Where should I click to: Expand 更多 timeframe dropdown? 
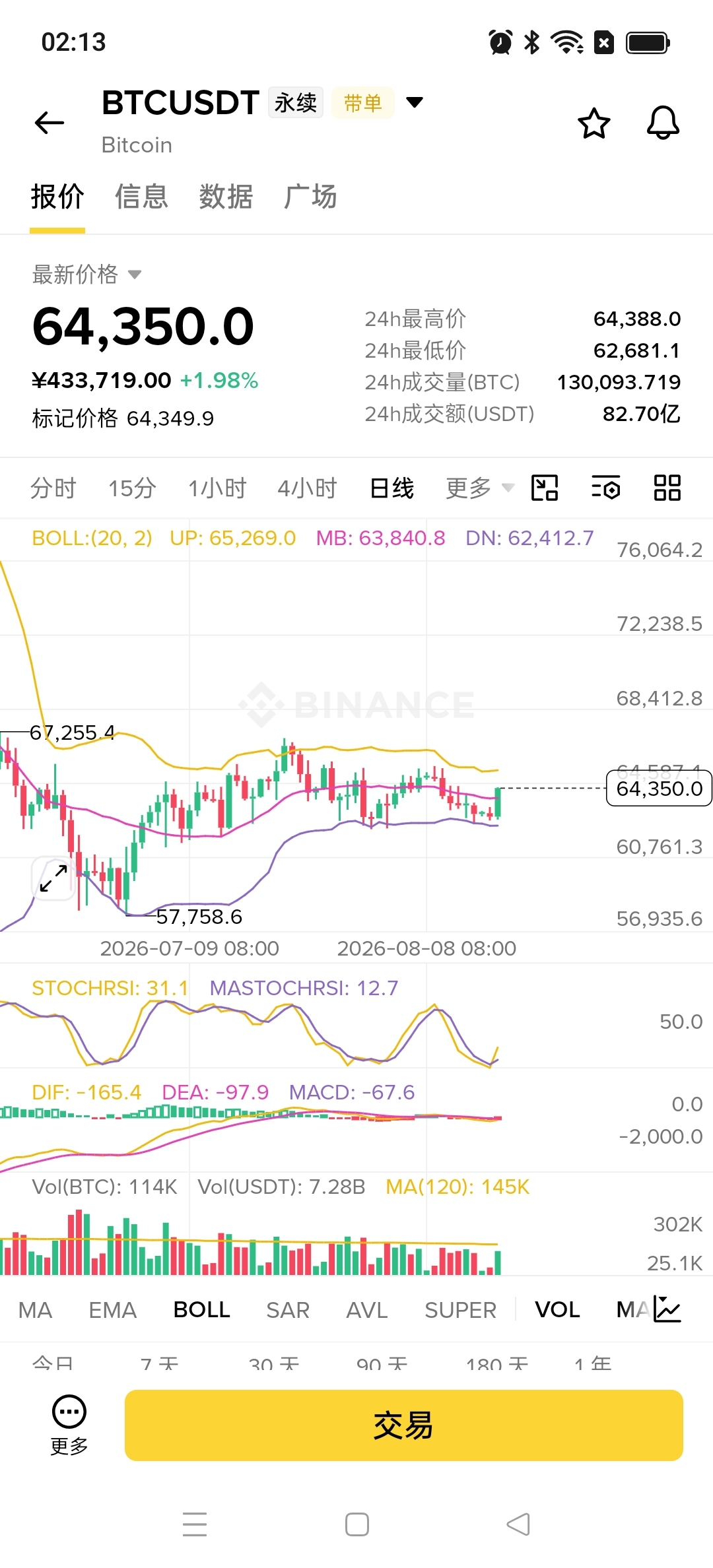[479, 488]
